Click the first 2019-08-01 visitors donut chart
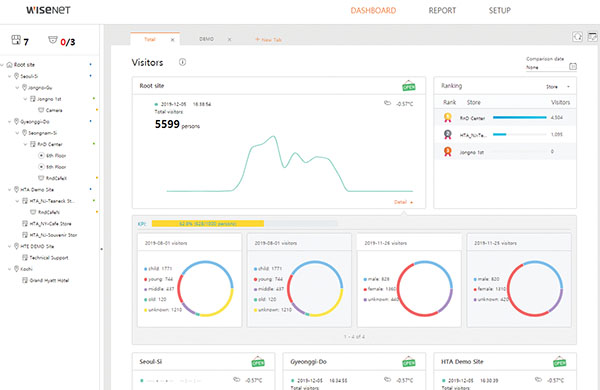The image size is (600, 390). (205, 289)
